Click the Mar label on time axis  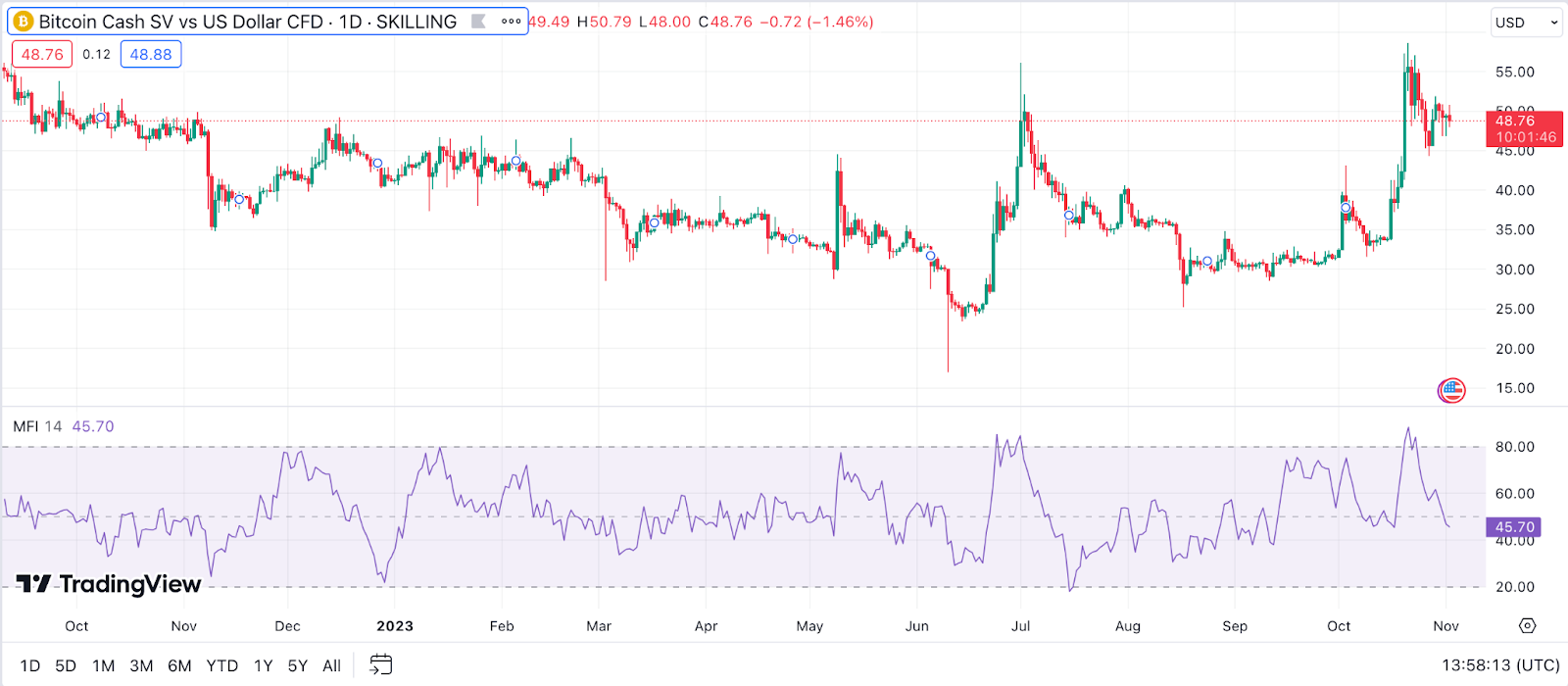pyautogui.click(x=599, y=626)
